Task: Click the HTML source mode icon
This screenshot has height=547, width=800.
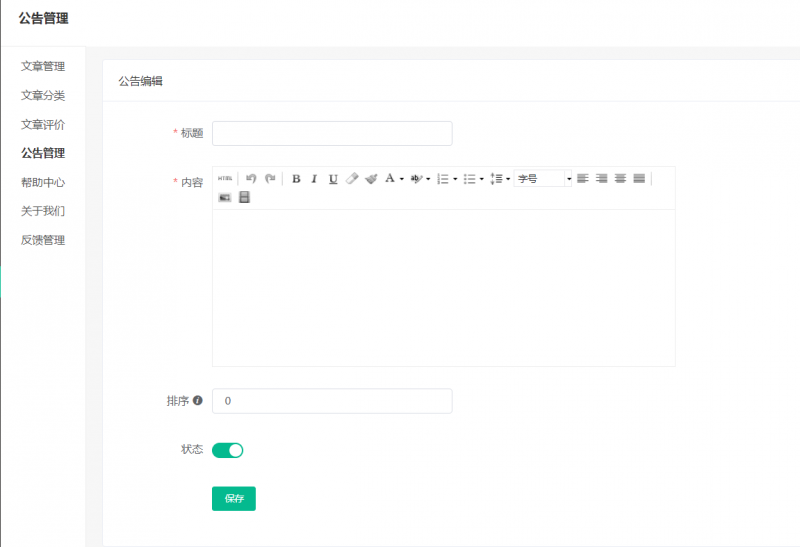Action: (x=224, y=179)
